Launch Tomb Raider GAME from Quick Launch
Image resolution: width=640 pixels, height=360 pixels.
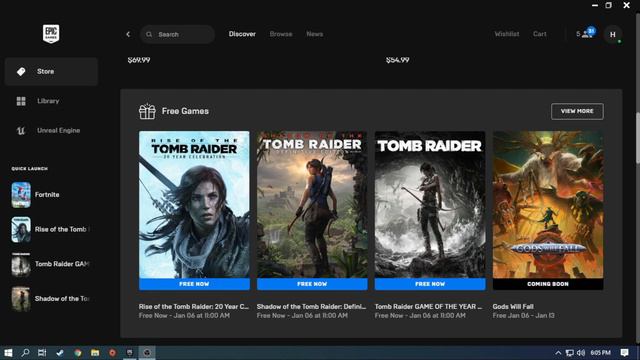(51, 264)
